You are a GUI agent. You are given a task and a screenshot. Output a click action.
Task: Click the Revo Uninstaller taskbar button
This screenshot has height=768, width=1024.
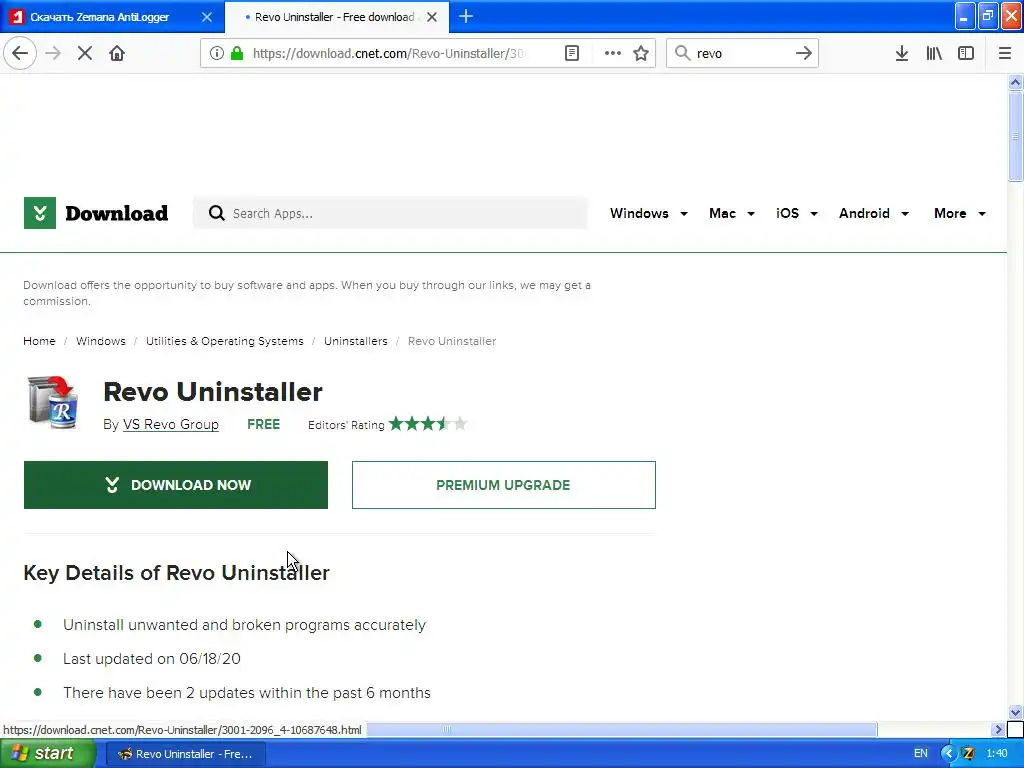[185, 754]
